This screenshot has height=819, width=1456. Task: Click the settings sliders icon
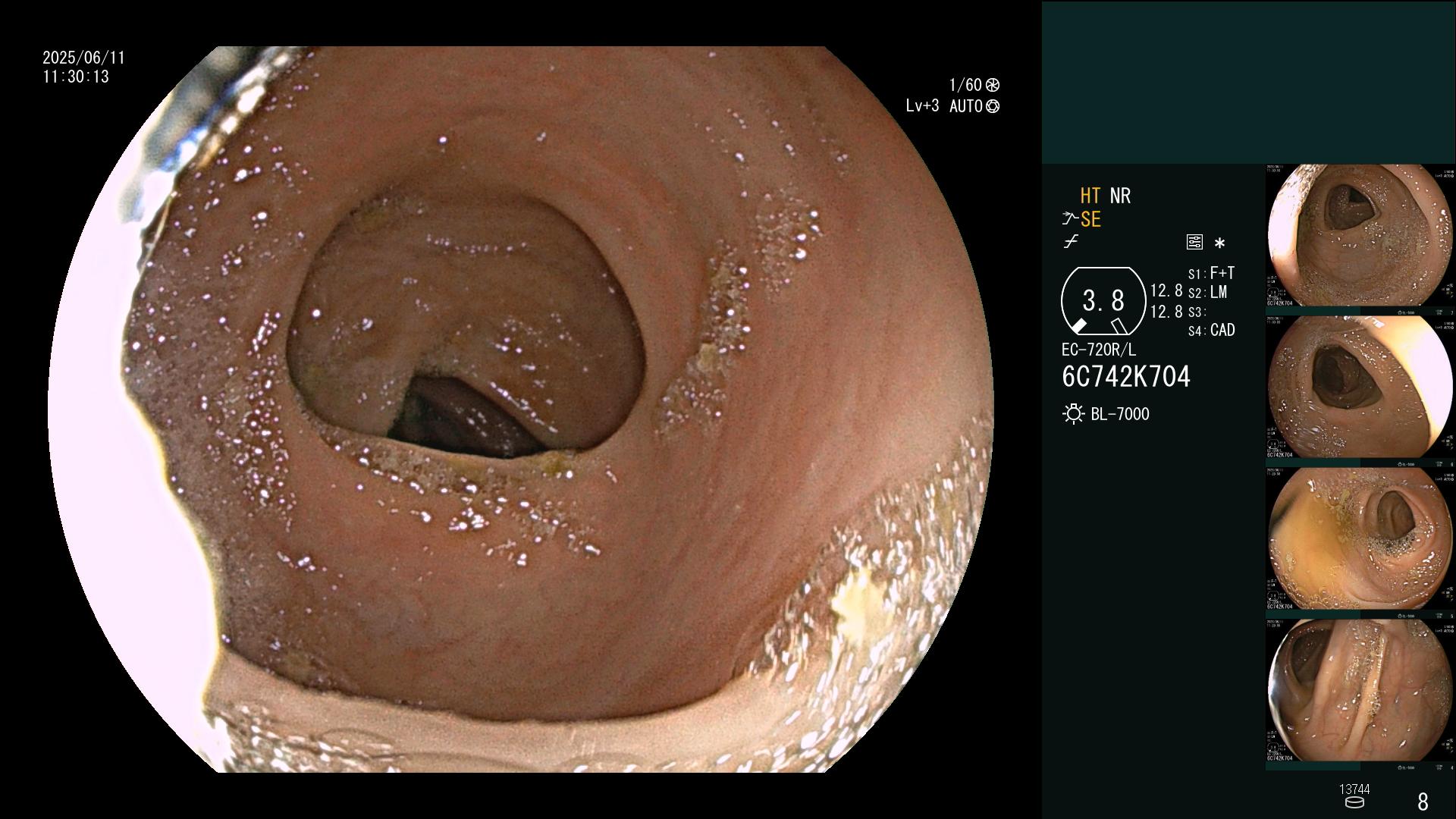pyautogui.click(x=1194, y=243)
